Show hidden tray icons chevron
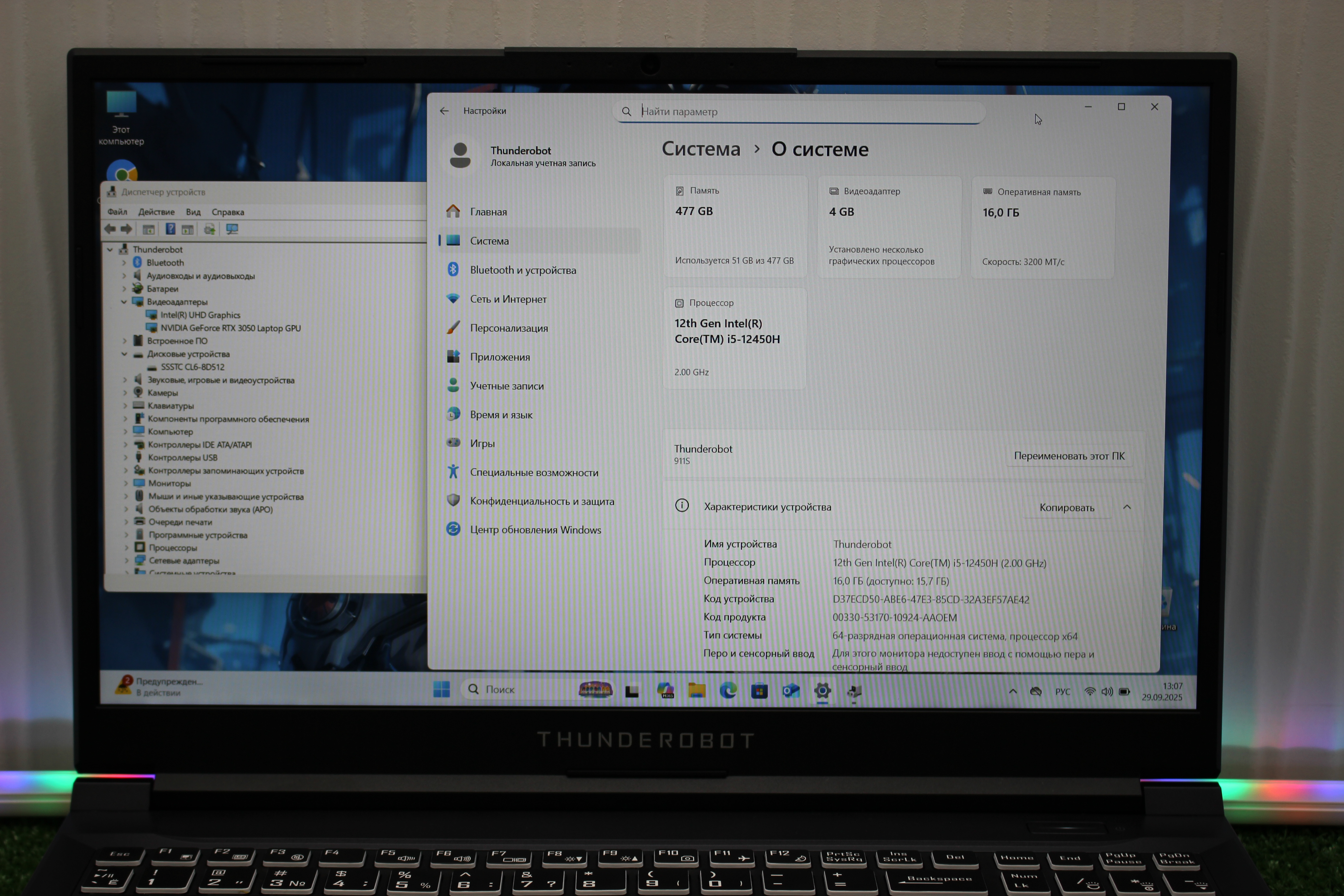 [x=1013, y=691]
